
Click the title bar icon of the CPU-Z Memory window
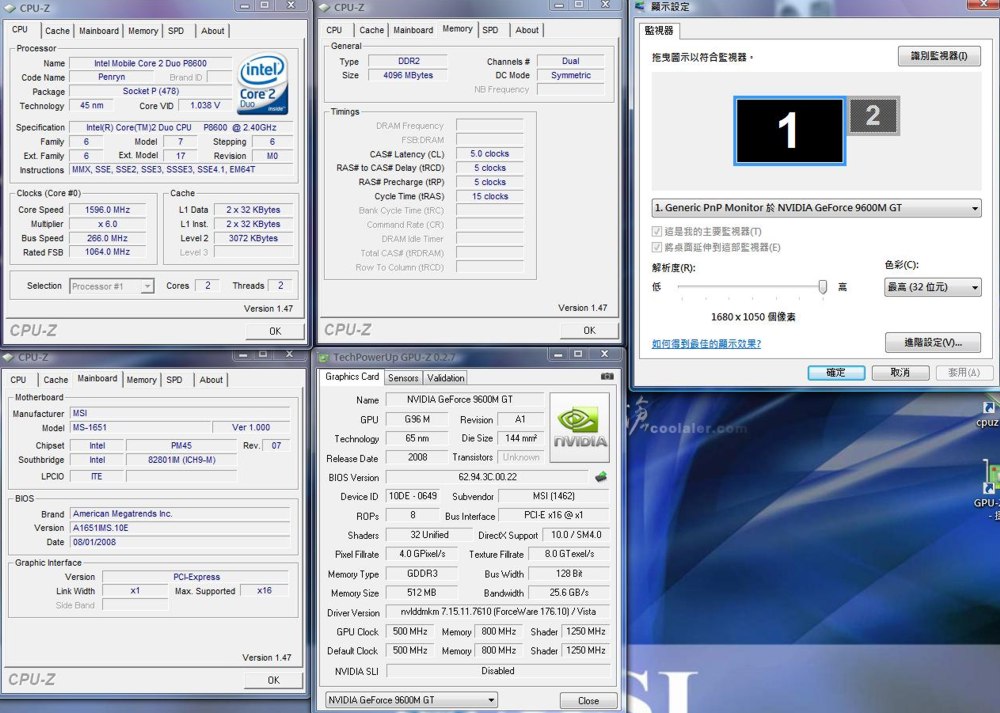coord(324,8)
